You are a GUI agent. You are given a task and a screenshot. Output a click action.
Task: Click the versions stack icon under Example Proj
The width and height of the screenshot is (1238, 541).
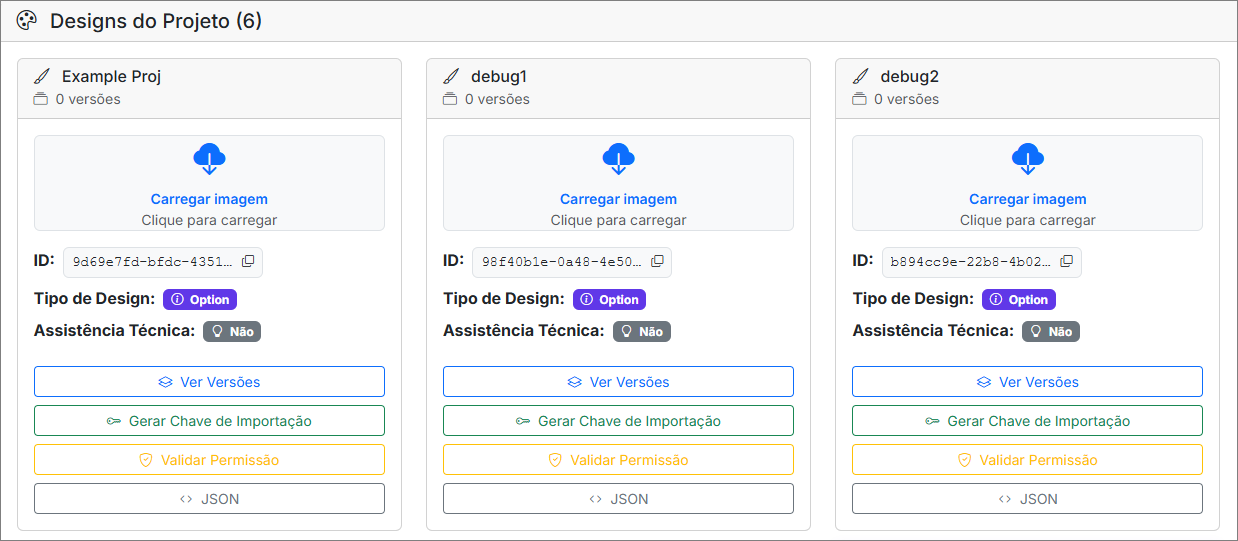pos(41,99)
